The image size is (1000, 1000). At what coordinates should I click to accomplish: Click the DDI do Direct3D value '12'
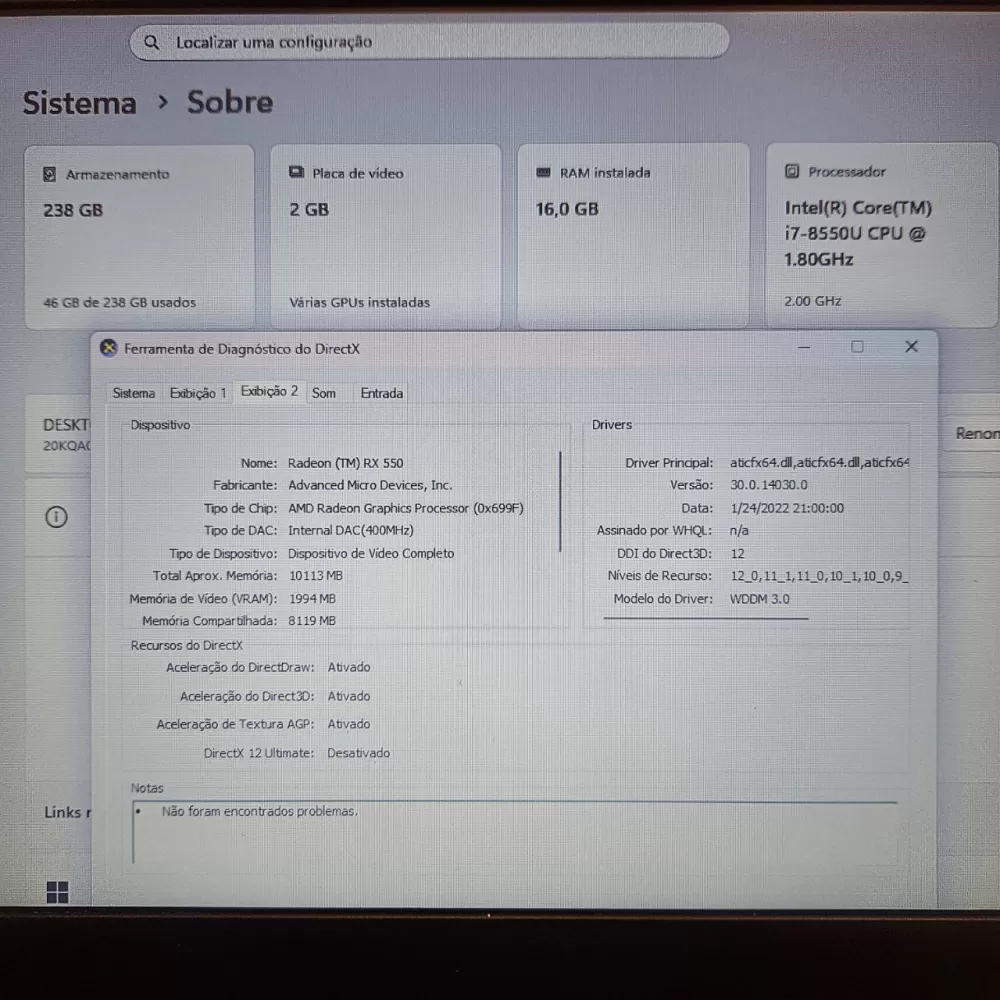coord(737,554)
